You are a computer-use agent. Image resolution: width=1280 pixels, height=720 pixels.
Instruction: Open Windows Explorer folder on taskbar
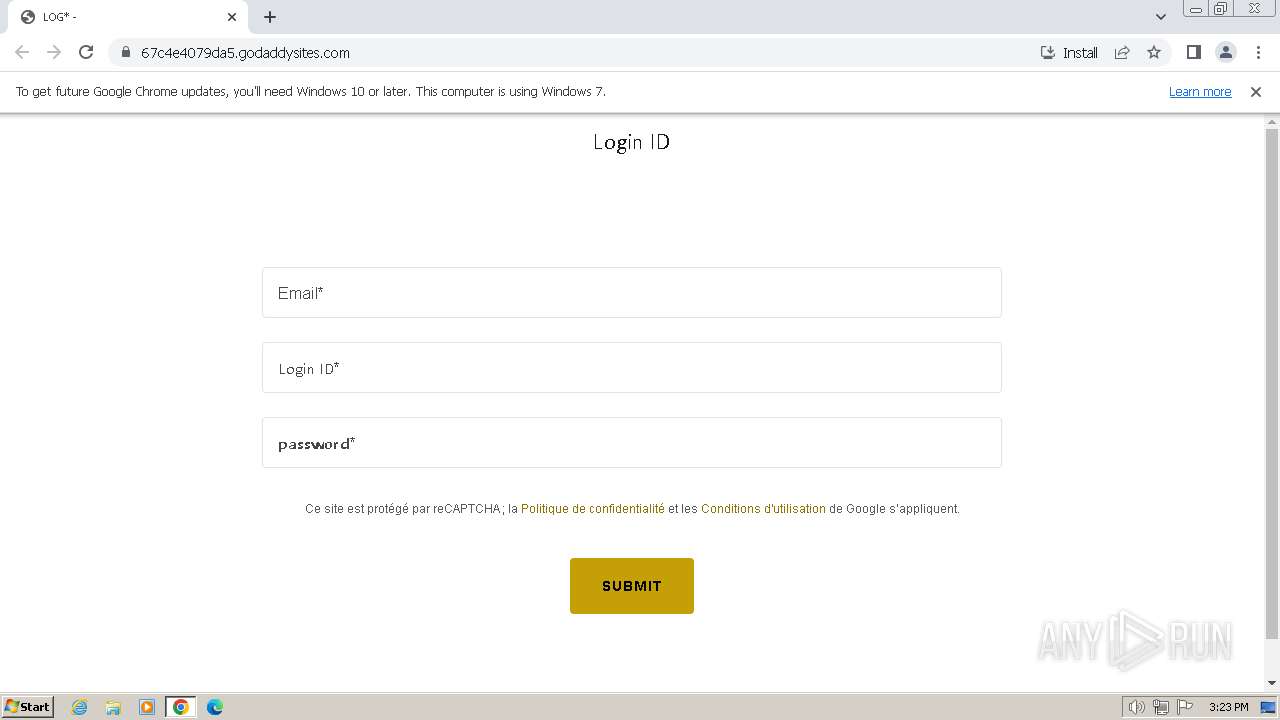pos(113,707)
